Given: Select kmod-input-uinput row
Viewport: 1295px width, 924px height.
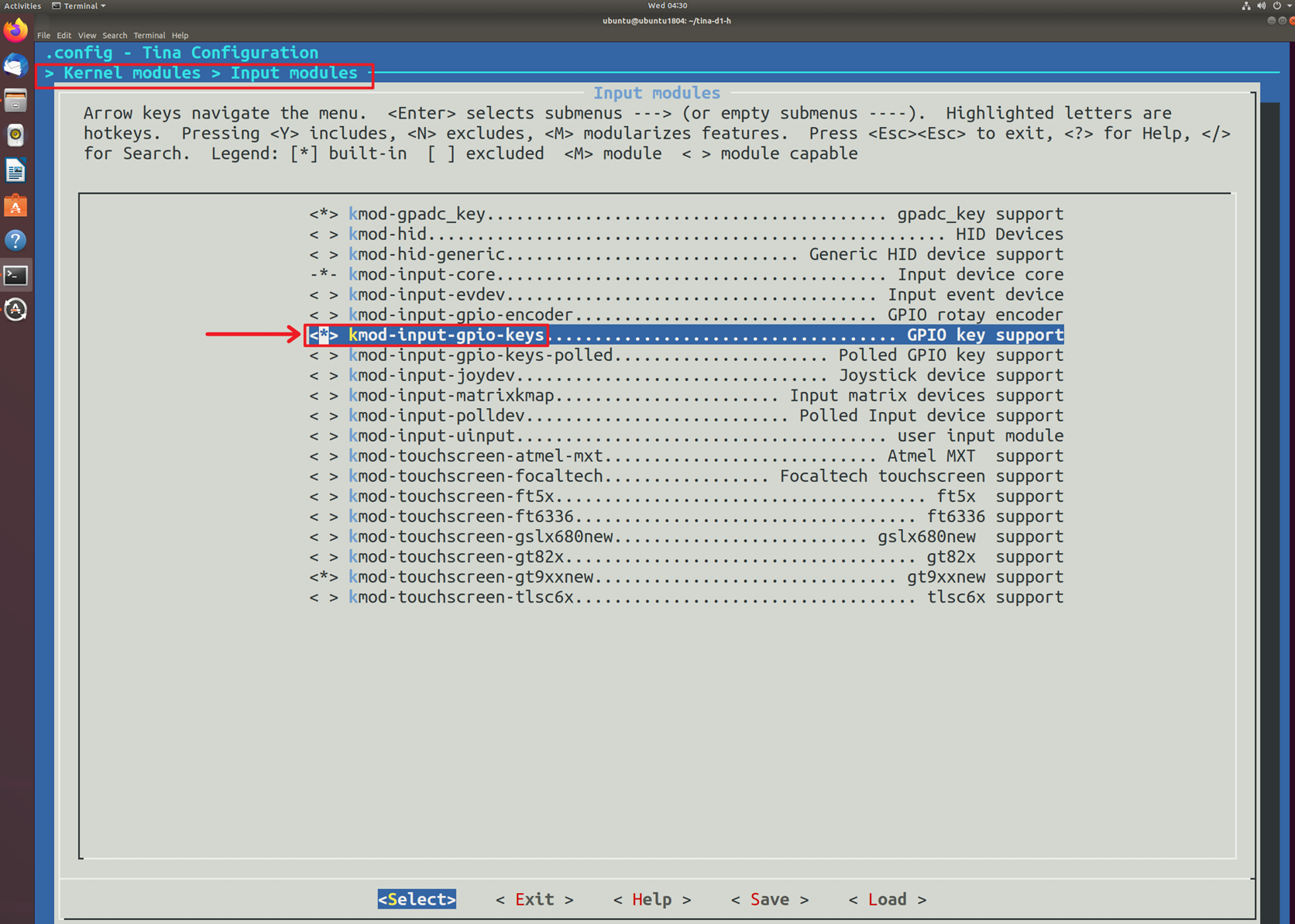Looking at the screenshot, I should tap(686, 436).
